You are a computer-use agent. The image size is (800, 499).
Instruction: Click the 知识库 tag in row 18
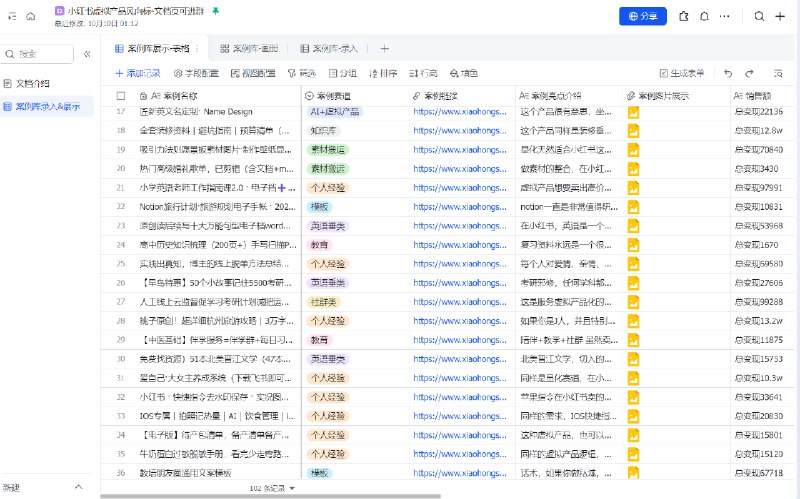click(323, 131)
